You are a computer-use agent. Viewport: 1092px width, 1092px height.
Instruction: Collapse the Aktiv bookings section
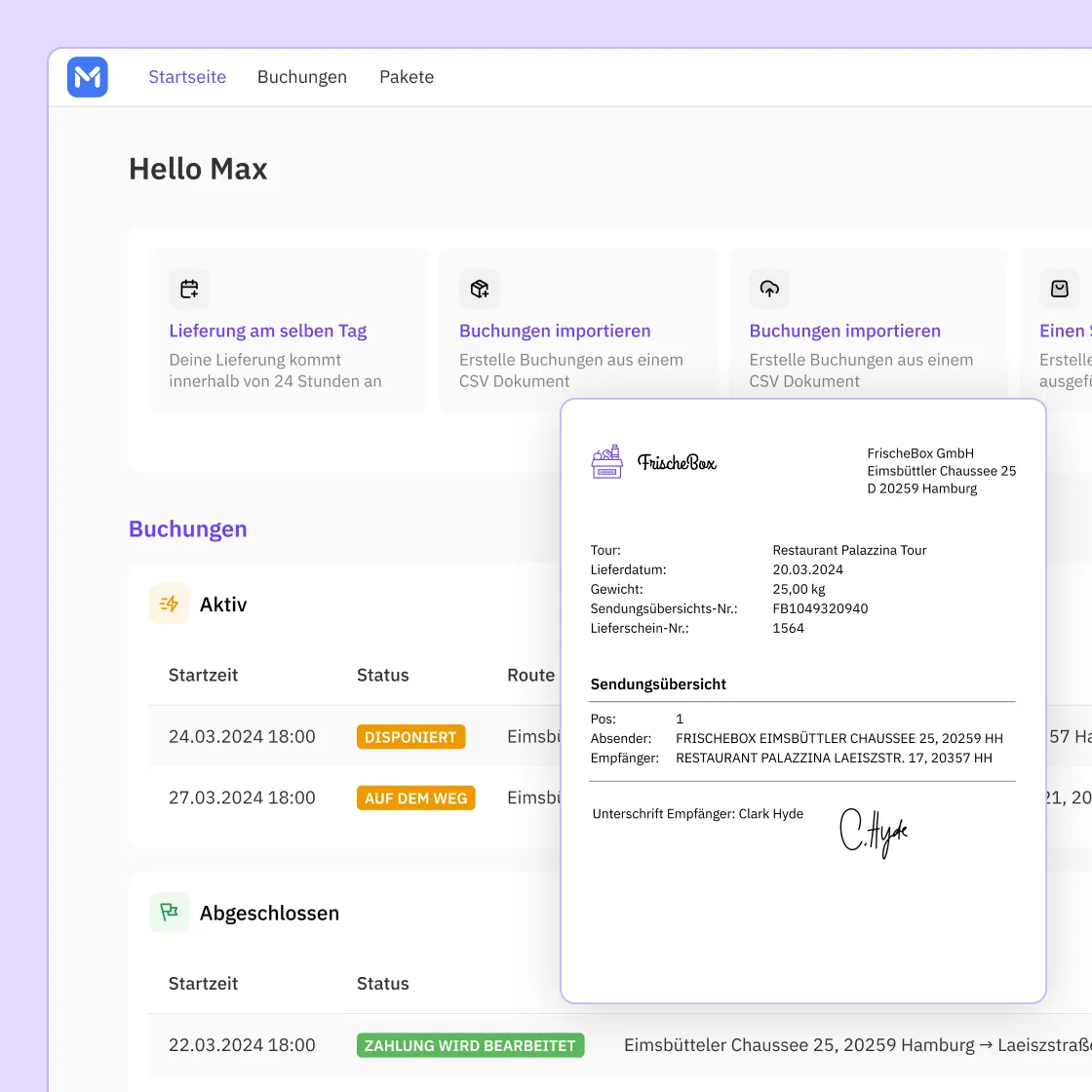tap(224, 604)
